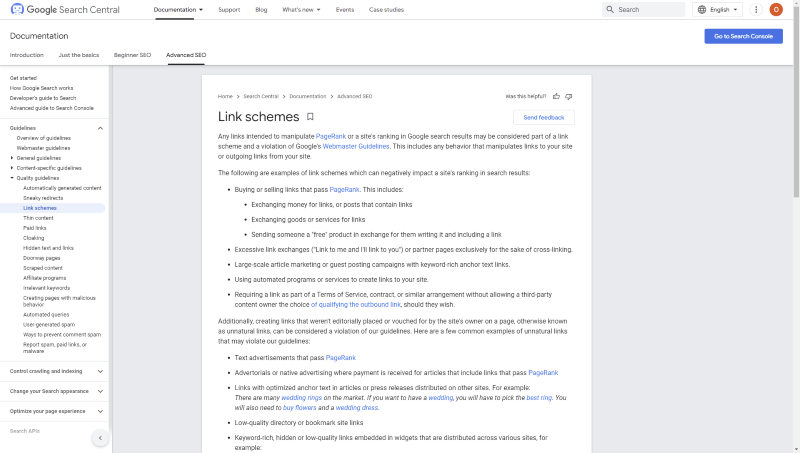
Task: Expand Control crawling and indexing section
Action: click(100, 371)
